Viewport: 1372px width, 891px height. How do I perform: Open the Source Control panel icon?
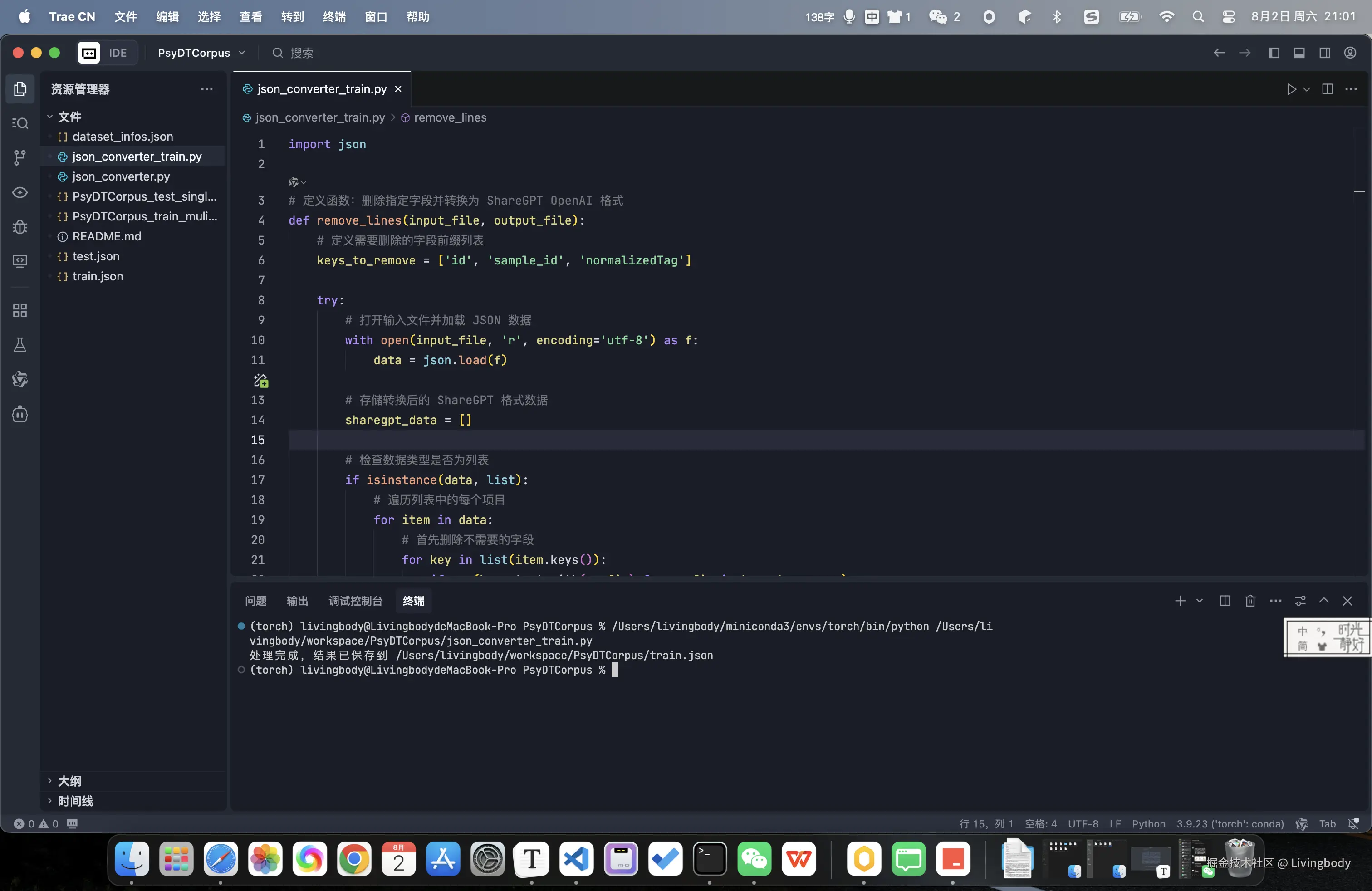pos(20,157)
